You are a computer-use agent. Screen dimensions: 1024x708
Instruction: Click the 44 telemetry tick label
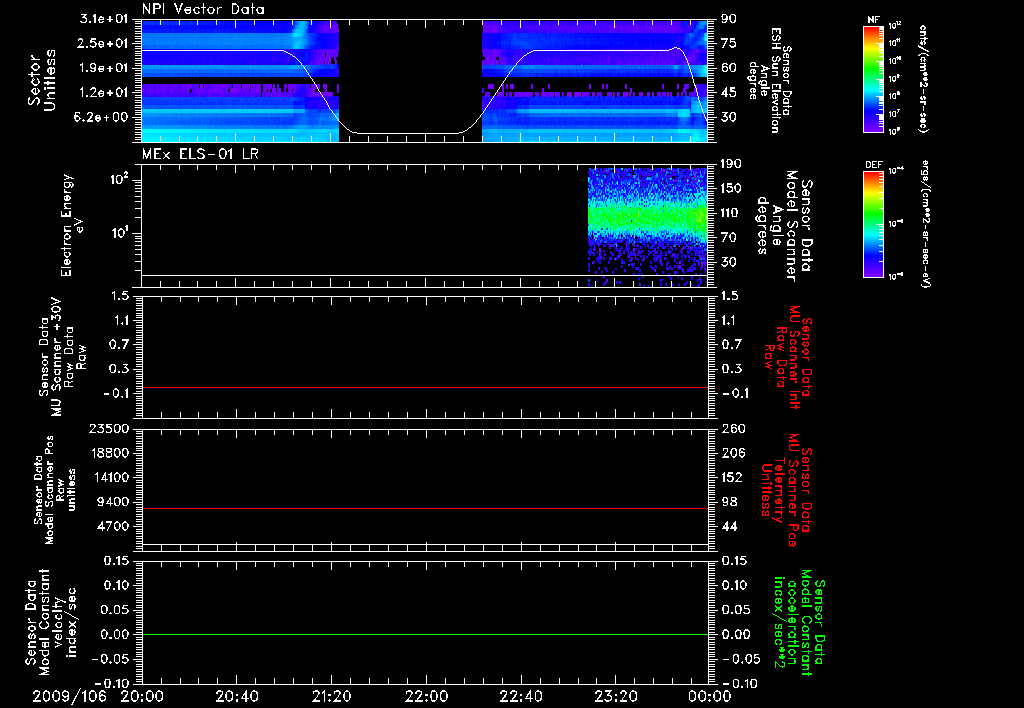[729, 526]
